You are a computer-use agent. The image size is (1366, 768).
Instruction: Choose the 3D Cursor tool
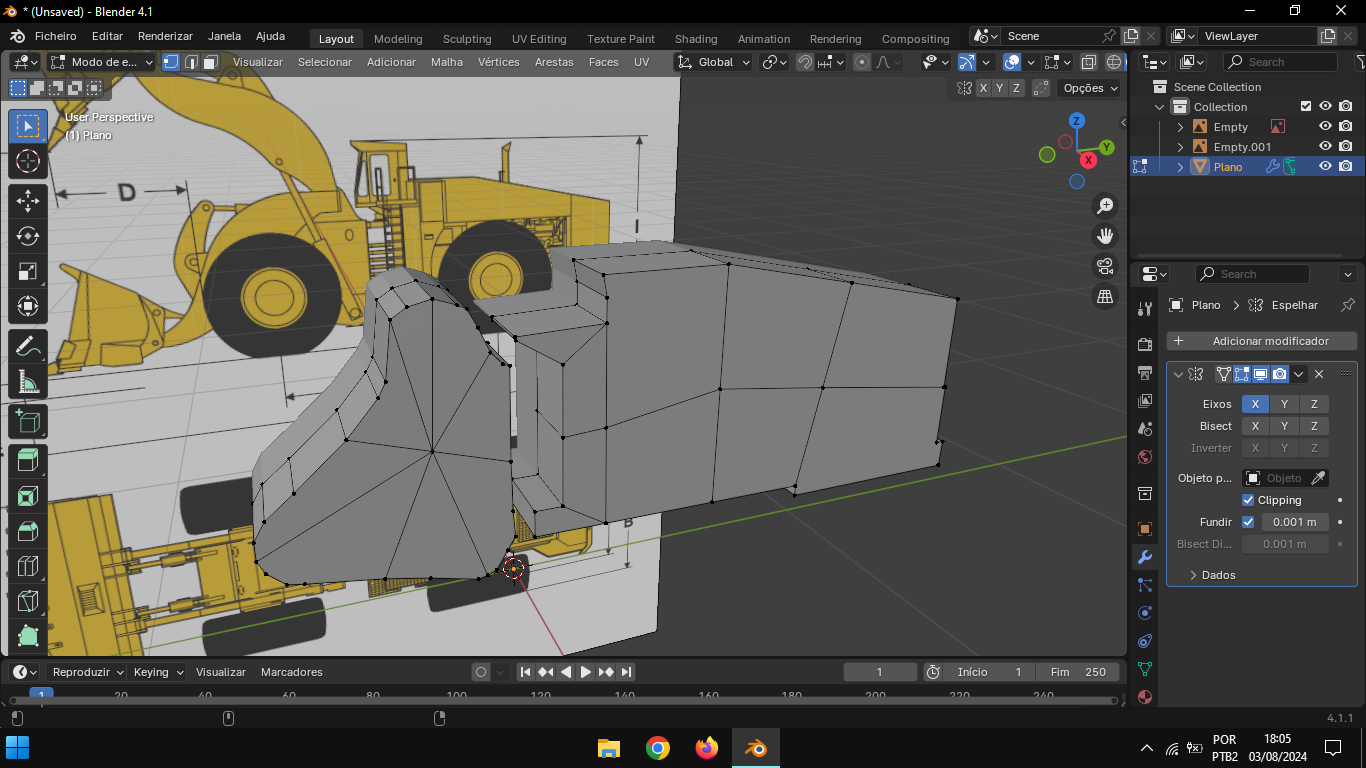pyautogui.click(x=28, y=161)
